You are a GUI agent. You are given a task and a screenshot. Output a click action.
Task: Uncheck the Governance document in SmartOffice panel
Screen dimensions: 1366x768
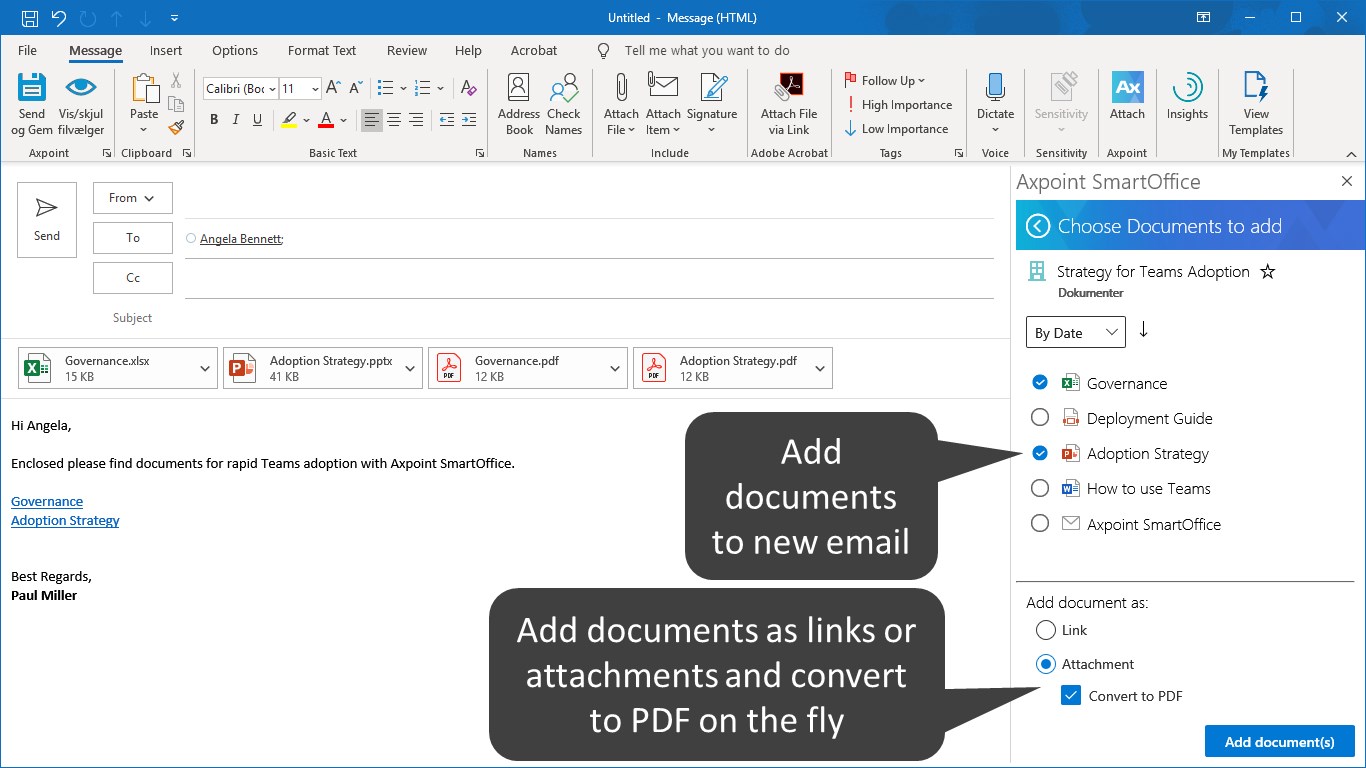click(x=1040, y=382)
